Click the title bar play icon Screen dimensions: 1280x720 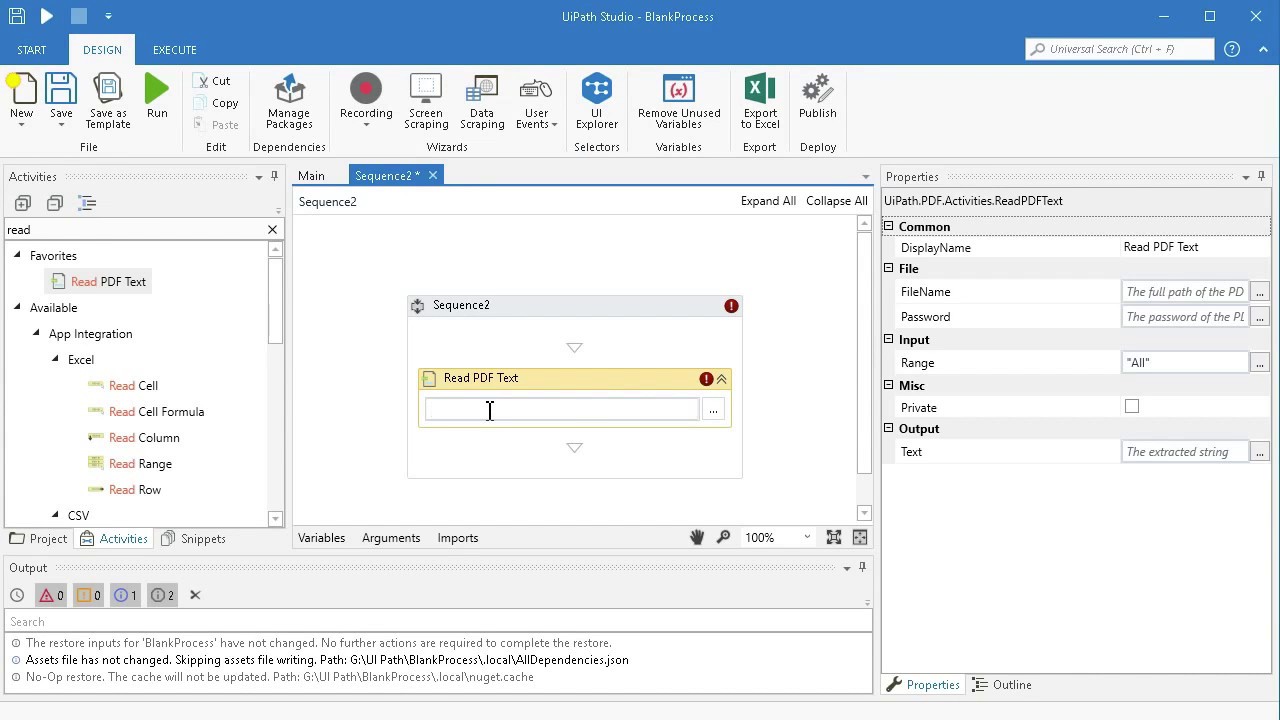(47, 16)
